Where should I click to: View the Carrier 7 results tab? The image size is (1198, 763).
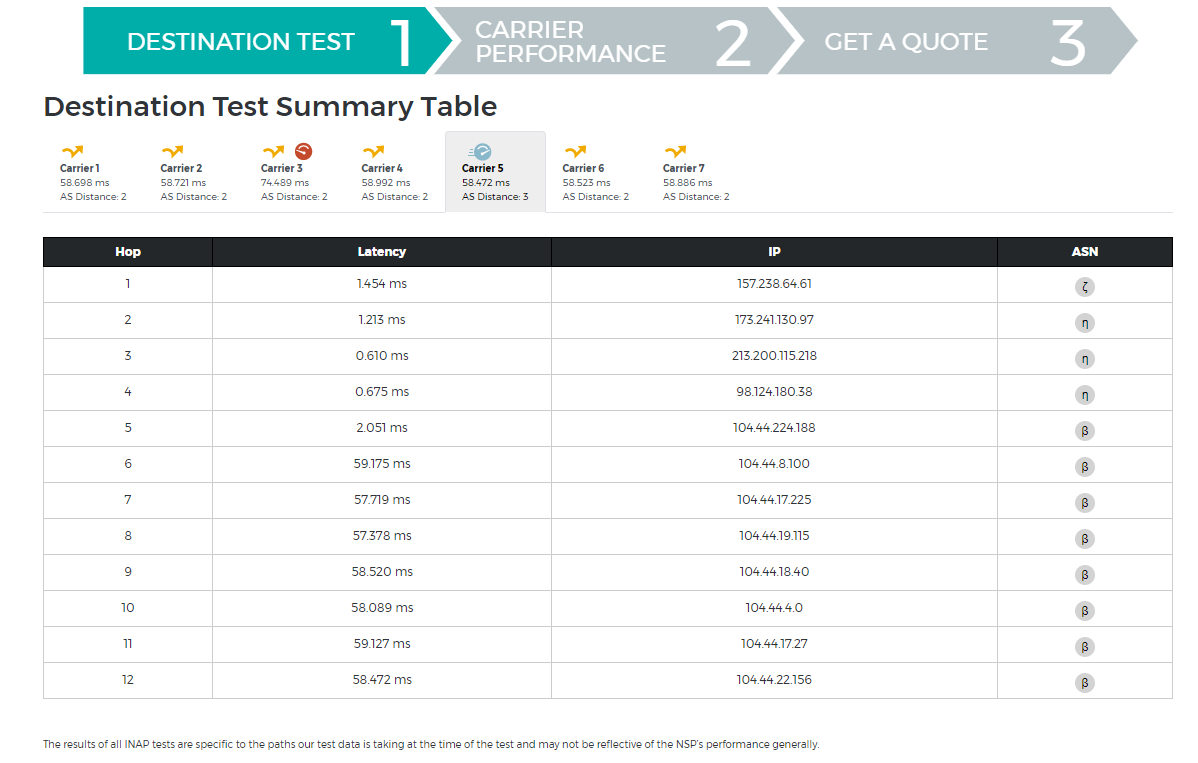coord(696,173)
